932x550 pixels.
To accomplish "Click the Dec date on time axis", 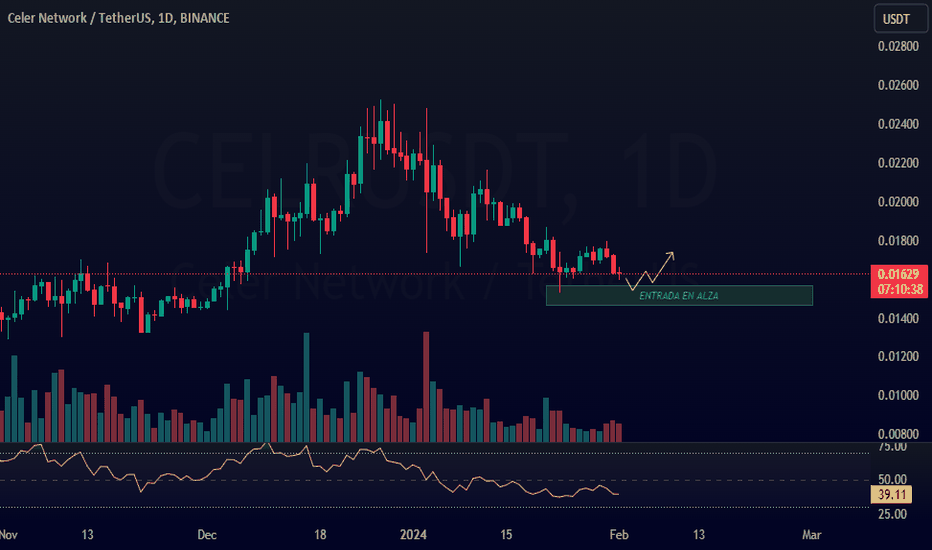I will (207, 535).
